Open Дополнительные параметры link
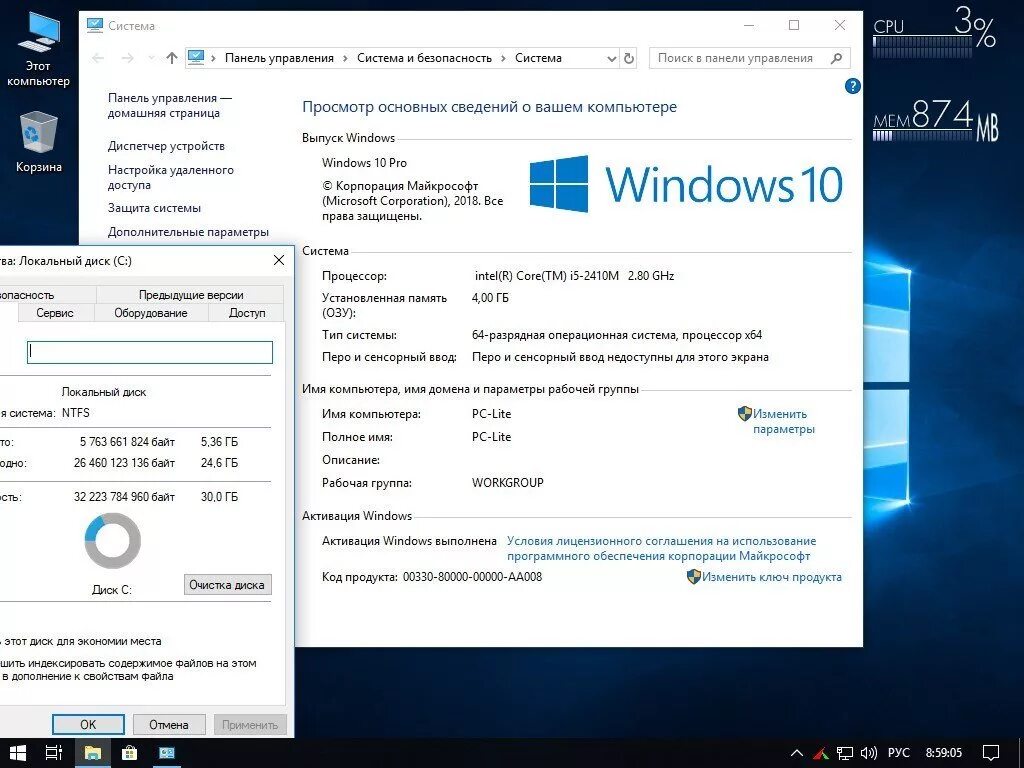Viewport: 1024px width, 768px height. pyautogui.click(x=188, y=232)
